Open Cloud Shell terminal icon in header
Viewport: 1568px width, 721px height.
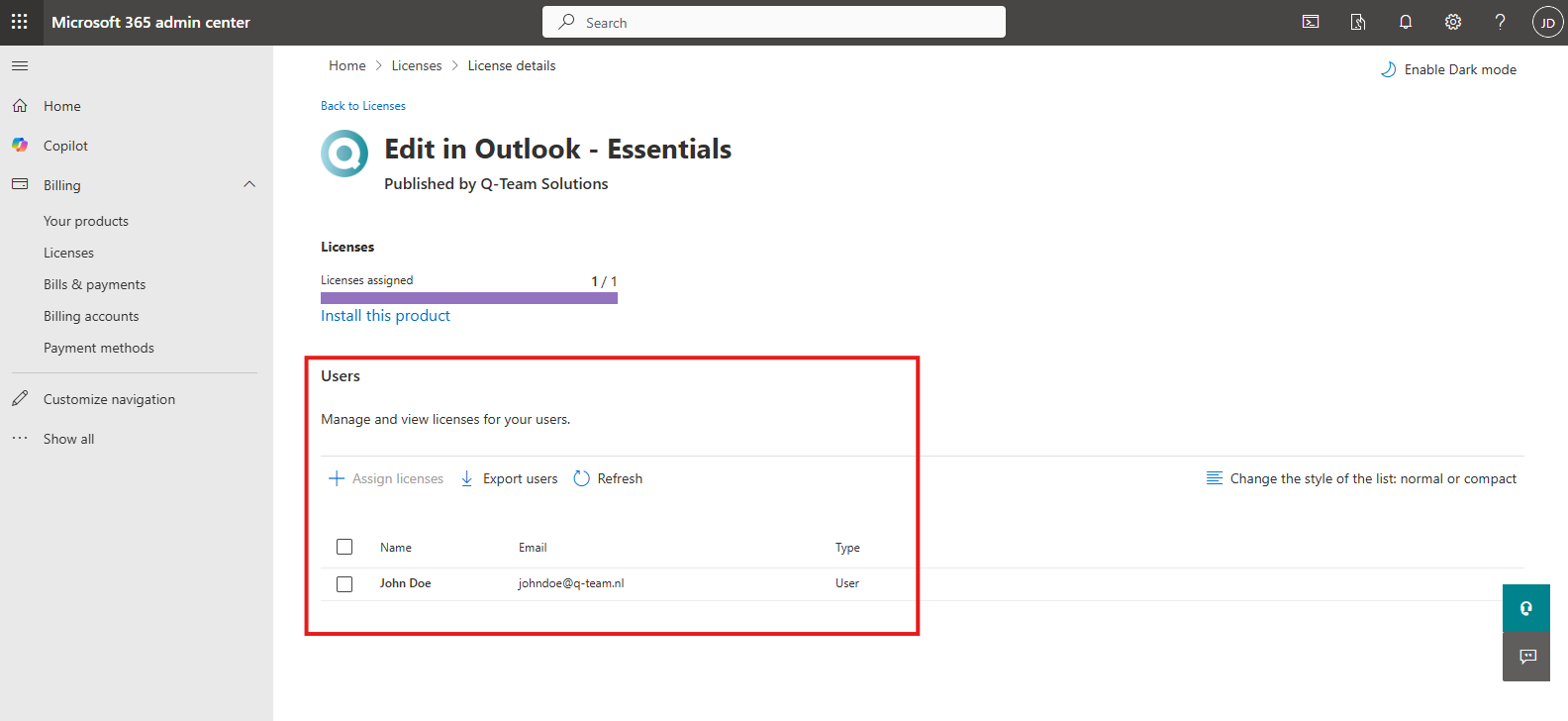point(1311,22)
